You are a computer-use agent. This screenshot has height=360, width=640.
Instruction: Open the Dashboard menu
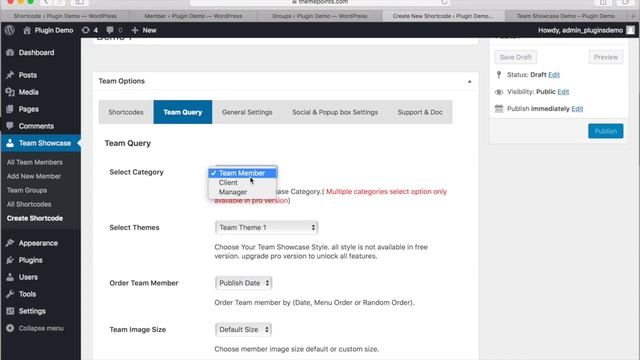36,52
